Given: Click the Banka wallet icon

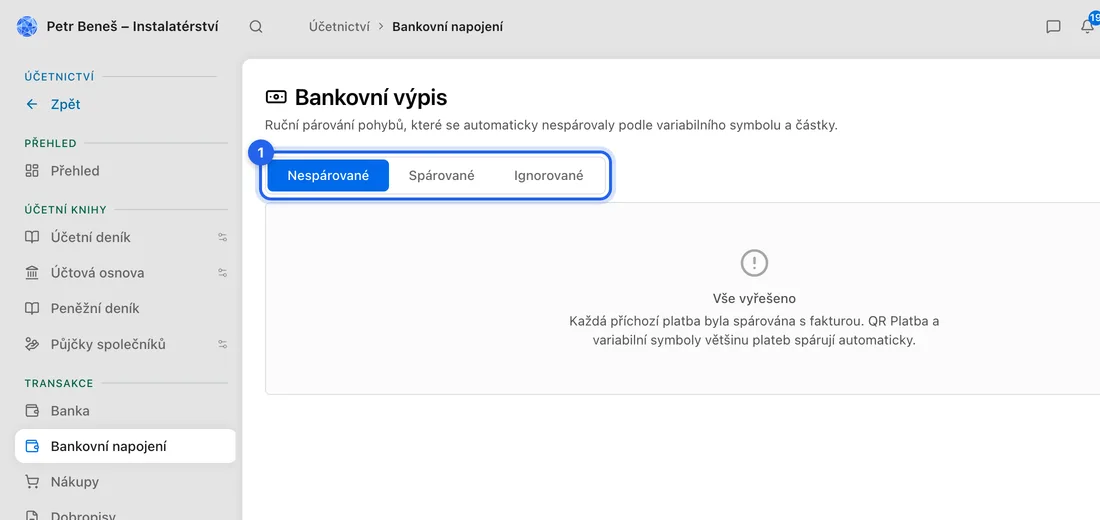Looking at the screenshot, I should pyautogui.click(x=32, y=411).
